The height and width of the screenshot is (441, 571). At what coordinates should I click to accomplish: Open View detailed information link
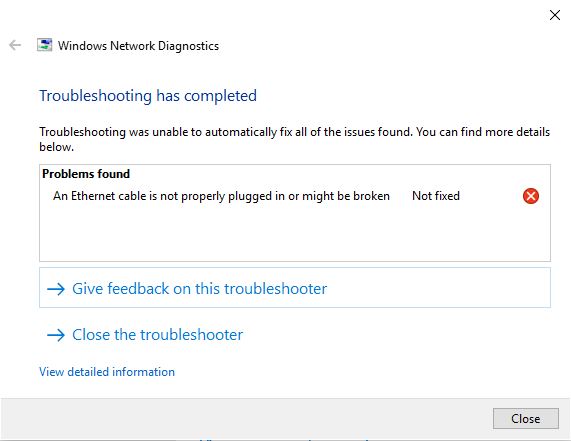(x=107, y=372)
